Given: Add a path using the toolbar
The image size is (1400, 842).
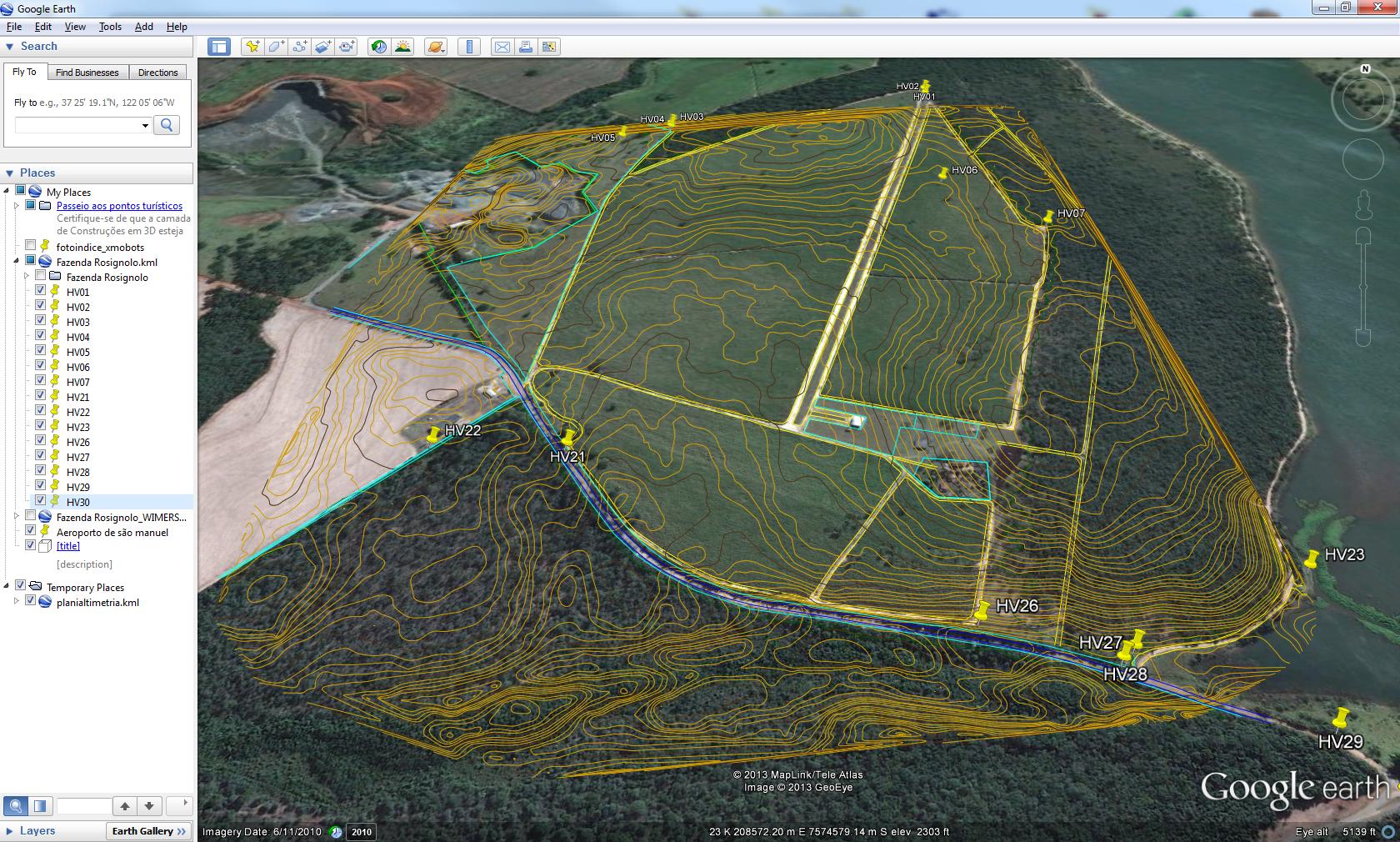Looking at the screenshot, I should click(299, 47).
